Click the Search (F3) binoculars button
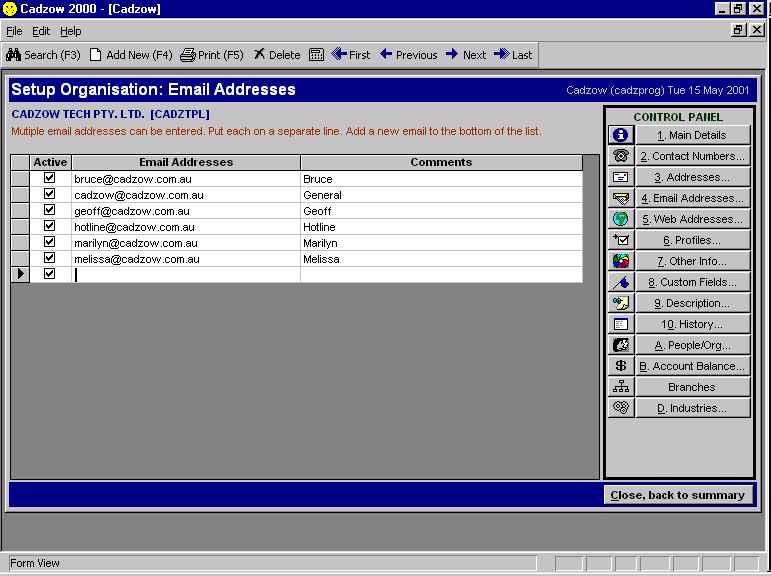Screen dimensions: 771x576 tap(43, 55)
